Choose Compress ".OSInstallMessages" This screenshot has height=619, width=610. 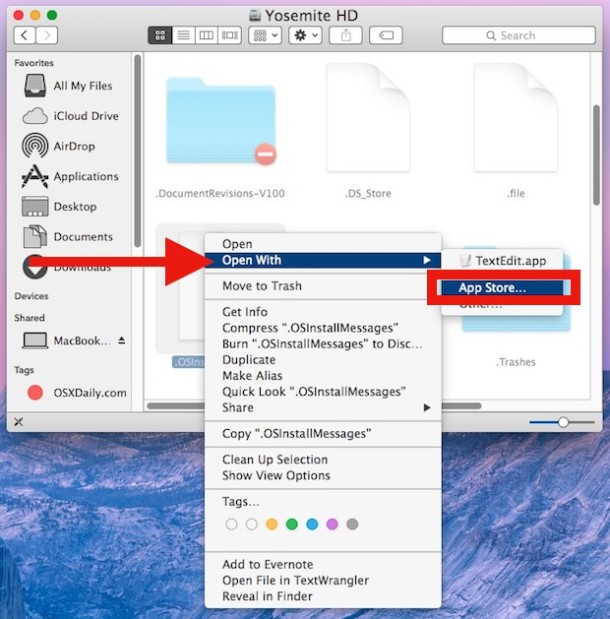(323, 328)
